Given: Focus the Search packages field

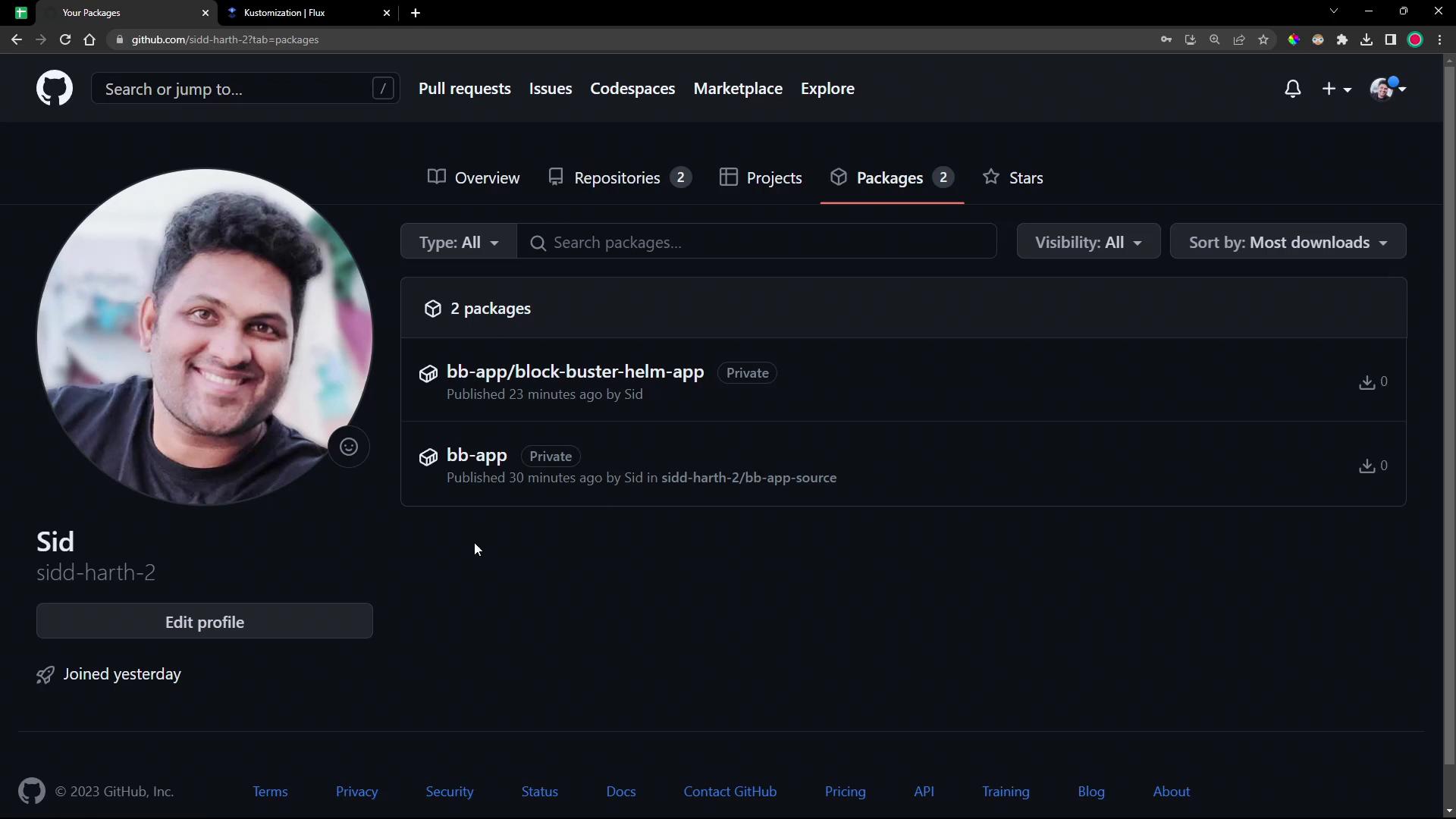Looking at the screenshot, I should [757, 242].
